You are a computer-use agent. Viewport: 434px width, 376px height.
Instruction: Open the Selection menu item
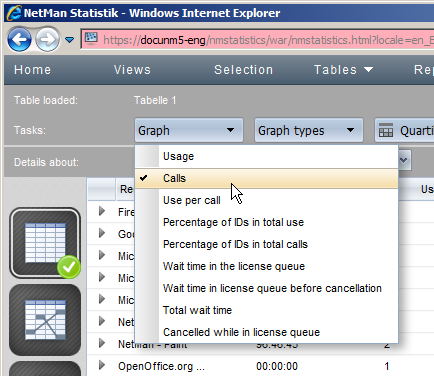[244, 70]
